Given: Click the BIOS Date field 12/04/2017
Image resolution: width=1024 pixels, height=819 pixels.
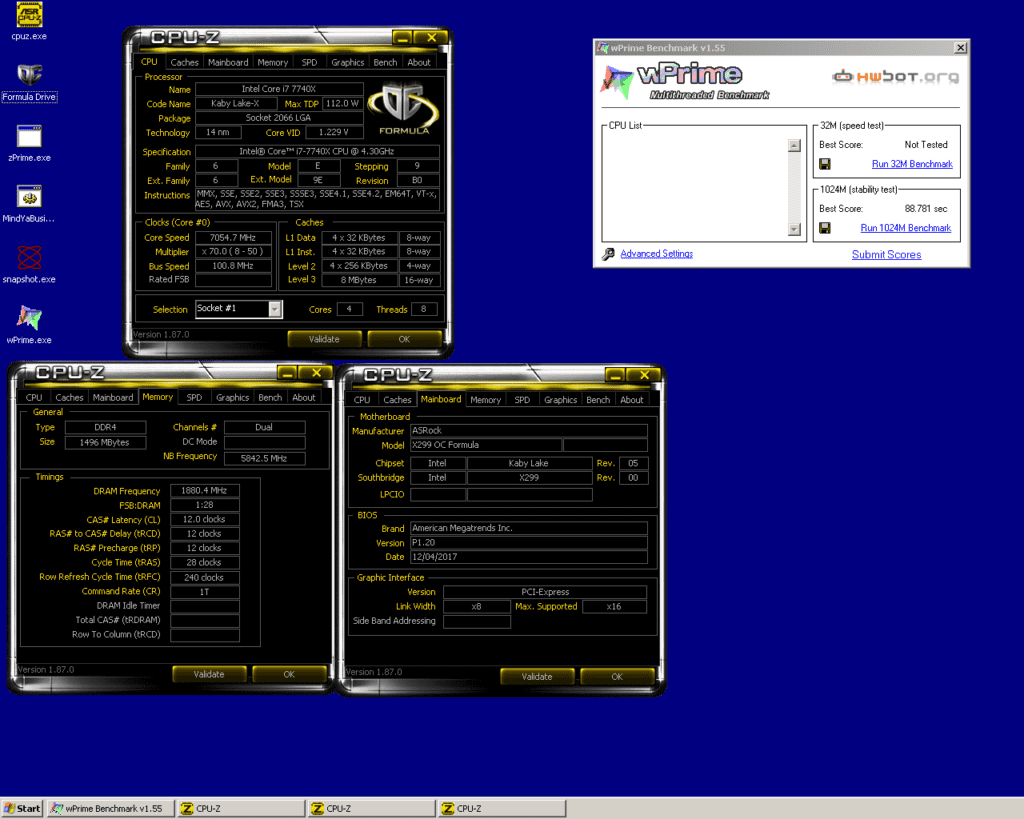Looking at the screenshot, I should (x=528, y=557).
